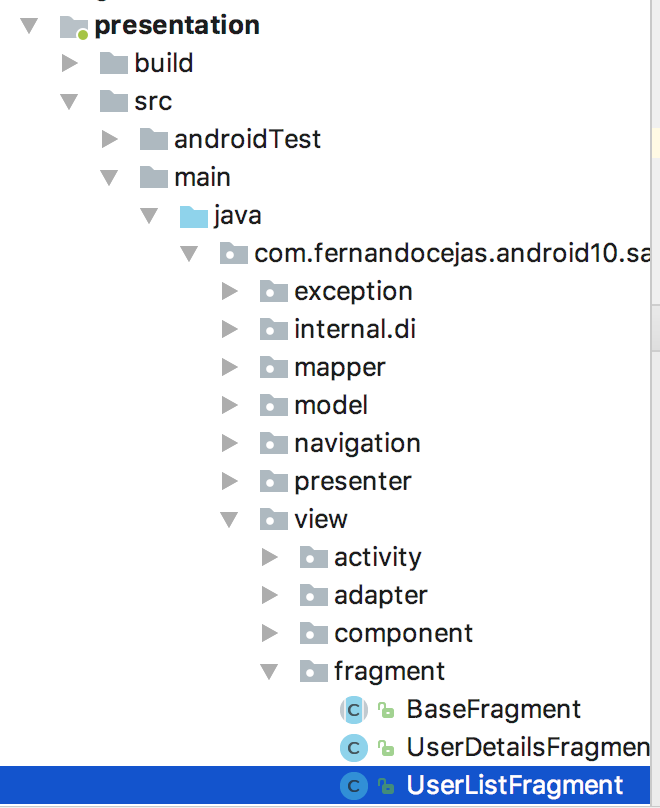Click the exception package folder icon
This screenshot has width=660, height=808.
[273, 291]
